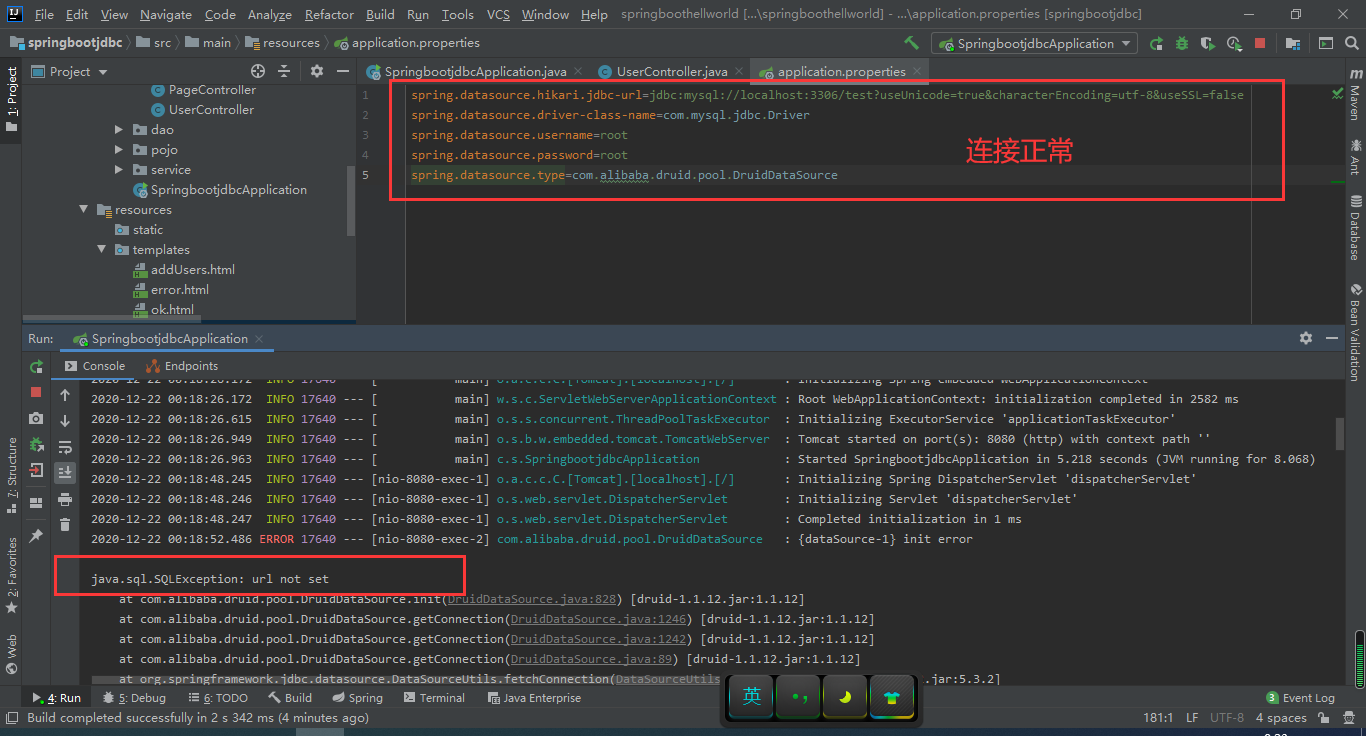1366x736 pixels.
Task: Click console vertical scrollbar
Action: (1339, 434)
